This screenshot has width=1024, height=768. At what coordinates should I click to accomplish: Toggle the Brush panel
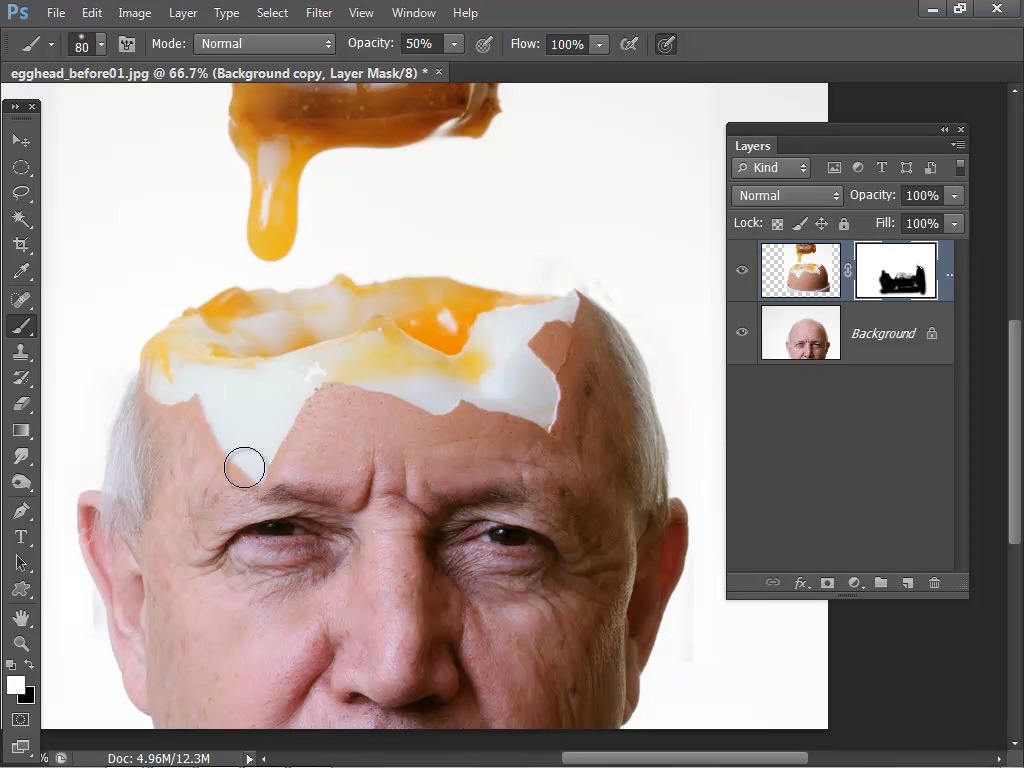coord(127,44)
